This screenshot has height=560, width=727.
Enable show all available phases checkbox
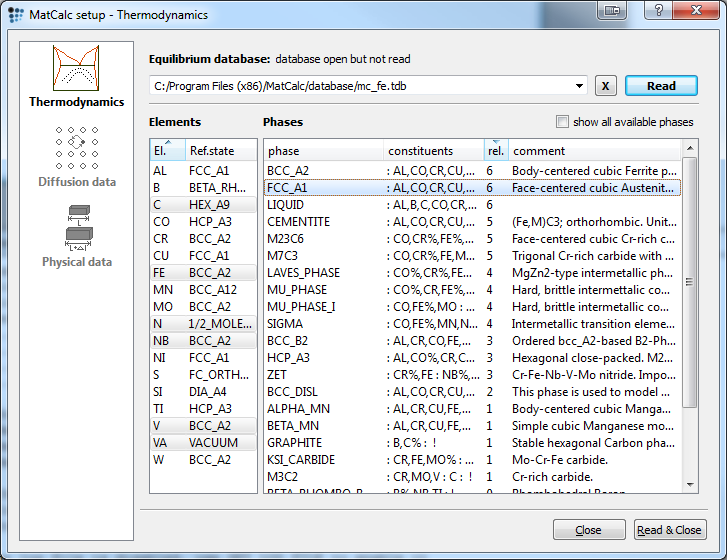click(x=563, y=122)
